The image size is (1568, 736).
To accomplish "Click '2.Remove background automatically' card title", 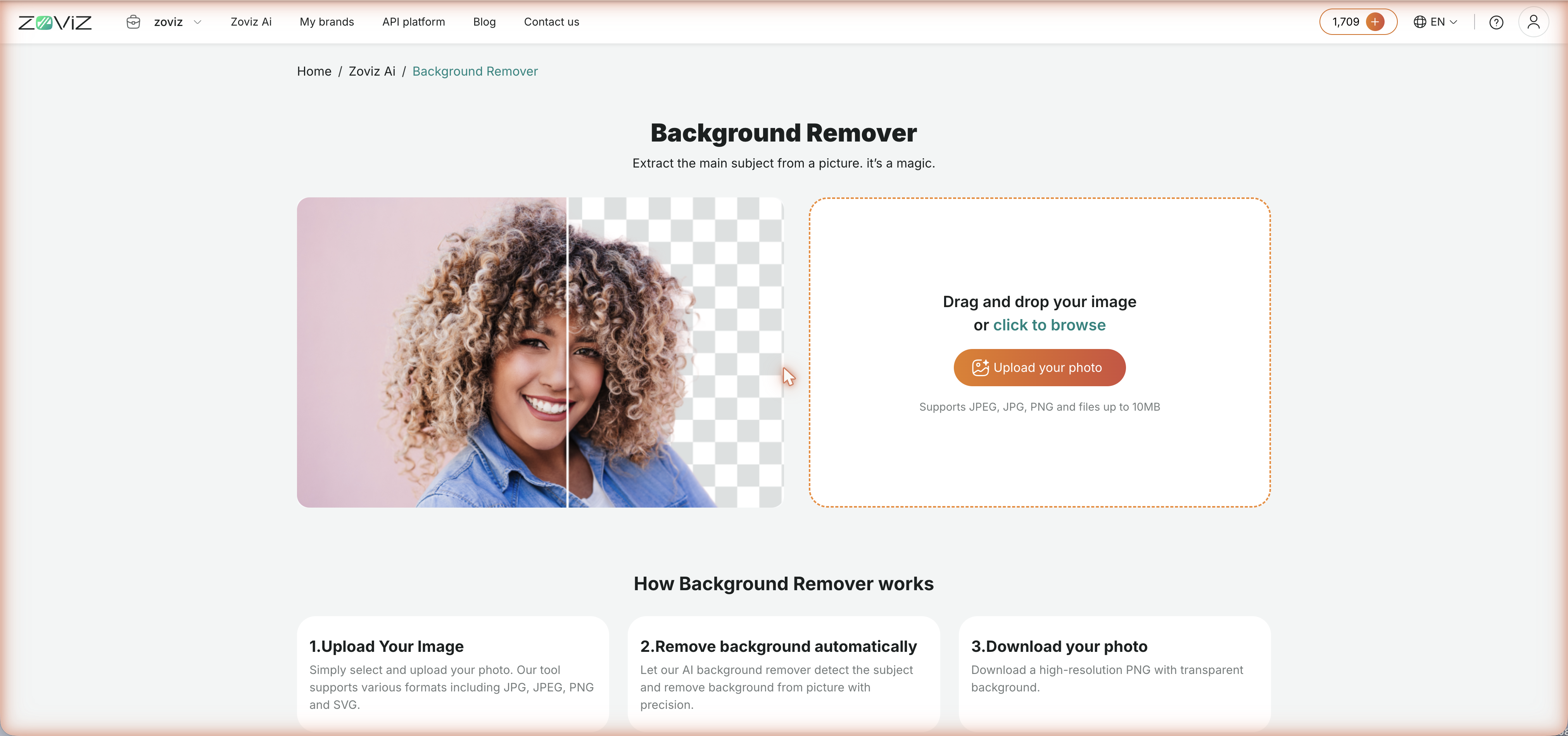I will [779, 646].
